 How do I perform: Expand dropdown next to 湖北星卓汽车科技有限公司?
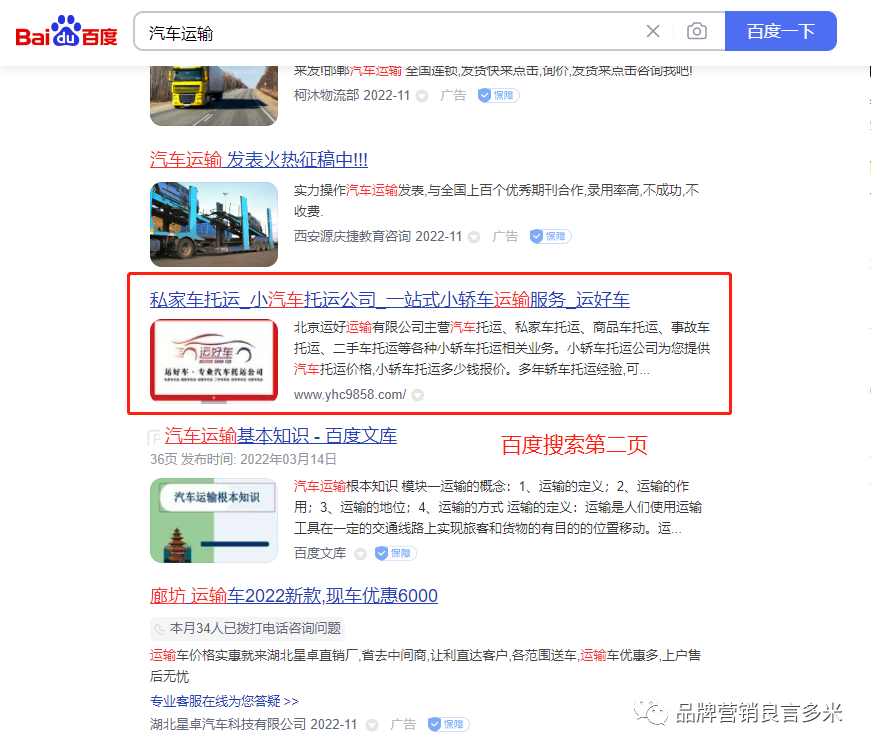(x=372, y=725)
